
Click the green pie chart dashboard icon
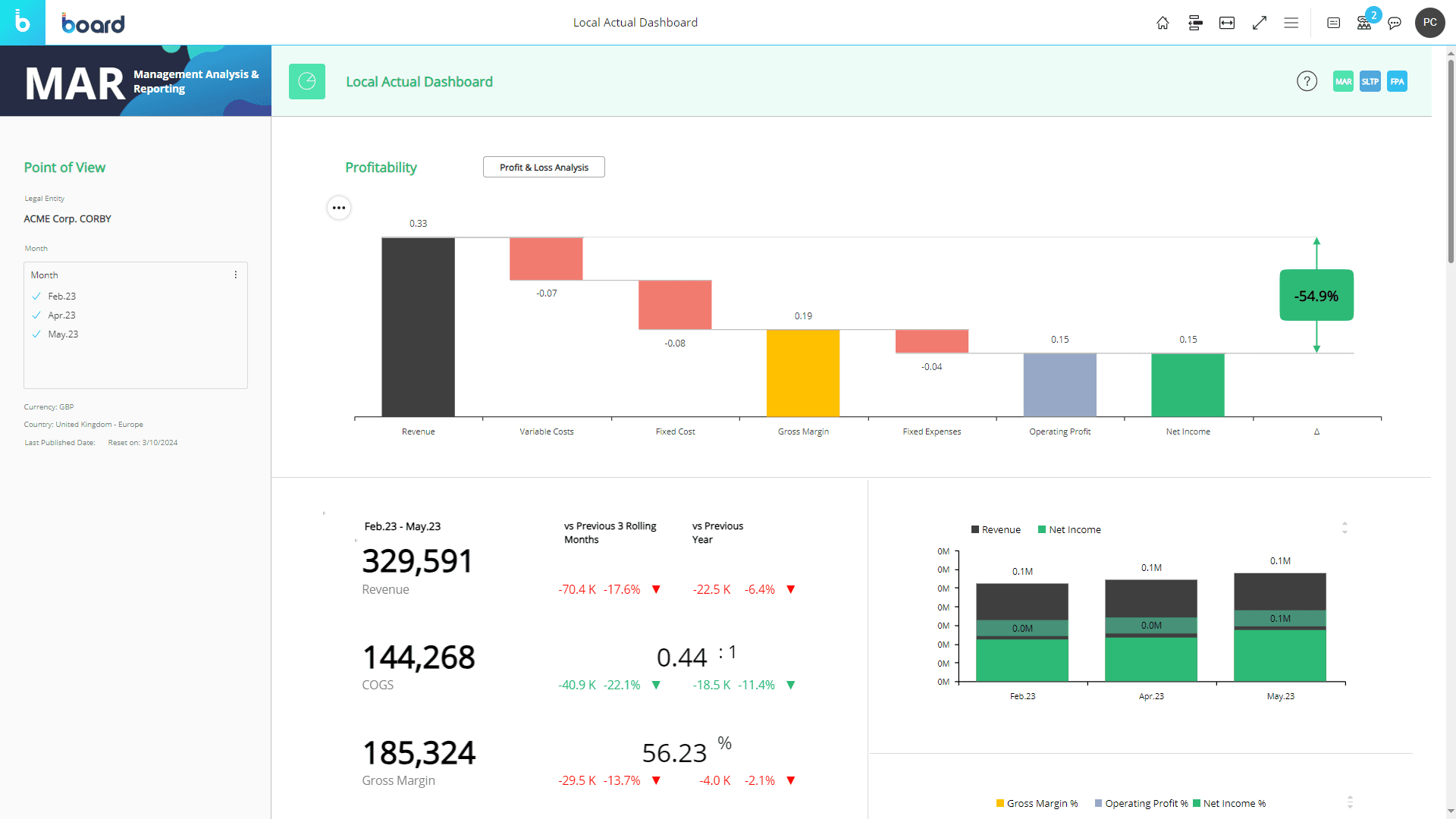[x=307, y=81]
